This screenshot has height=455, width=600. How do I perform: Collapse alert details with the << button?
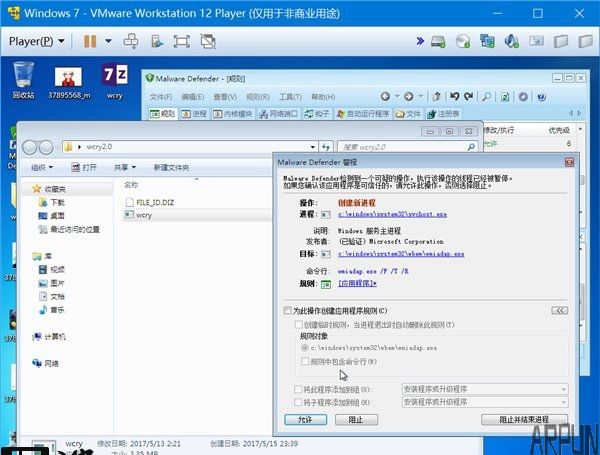(x=560, y=311)
